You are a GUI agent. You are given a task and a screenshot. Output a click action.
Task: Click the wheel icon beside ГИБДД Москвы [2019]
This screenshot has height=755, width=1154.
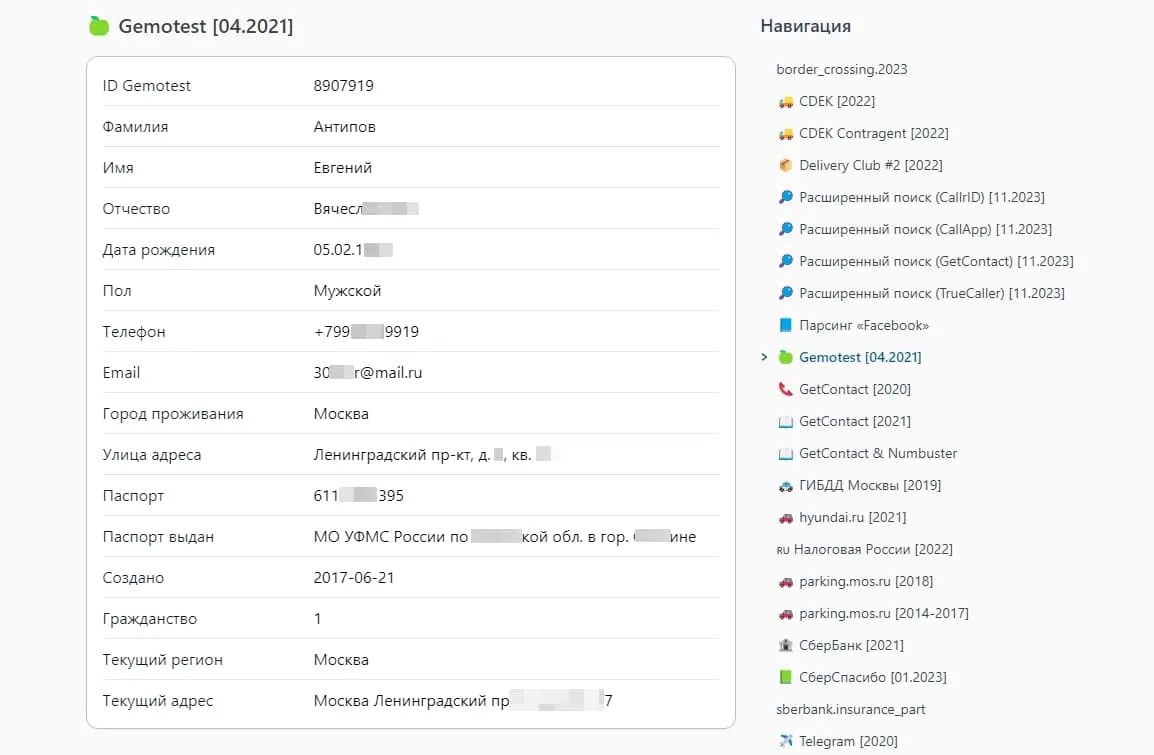(785, 485)
